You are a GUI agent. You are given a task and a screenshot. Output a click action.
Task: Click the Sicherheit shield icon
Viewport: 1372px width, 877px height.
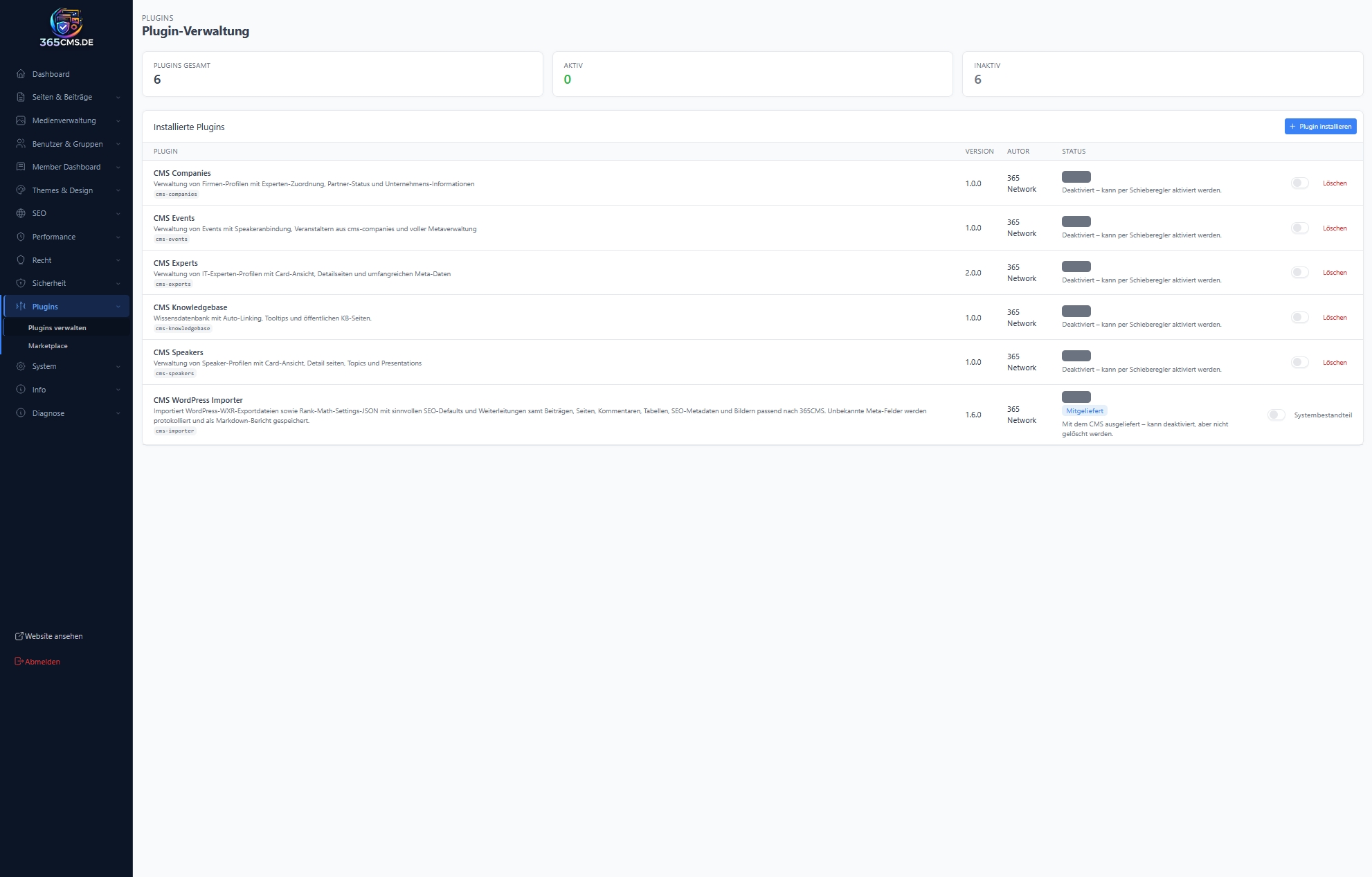(21, 283)
